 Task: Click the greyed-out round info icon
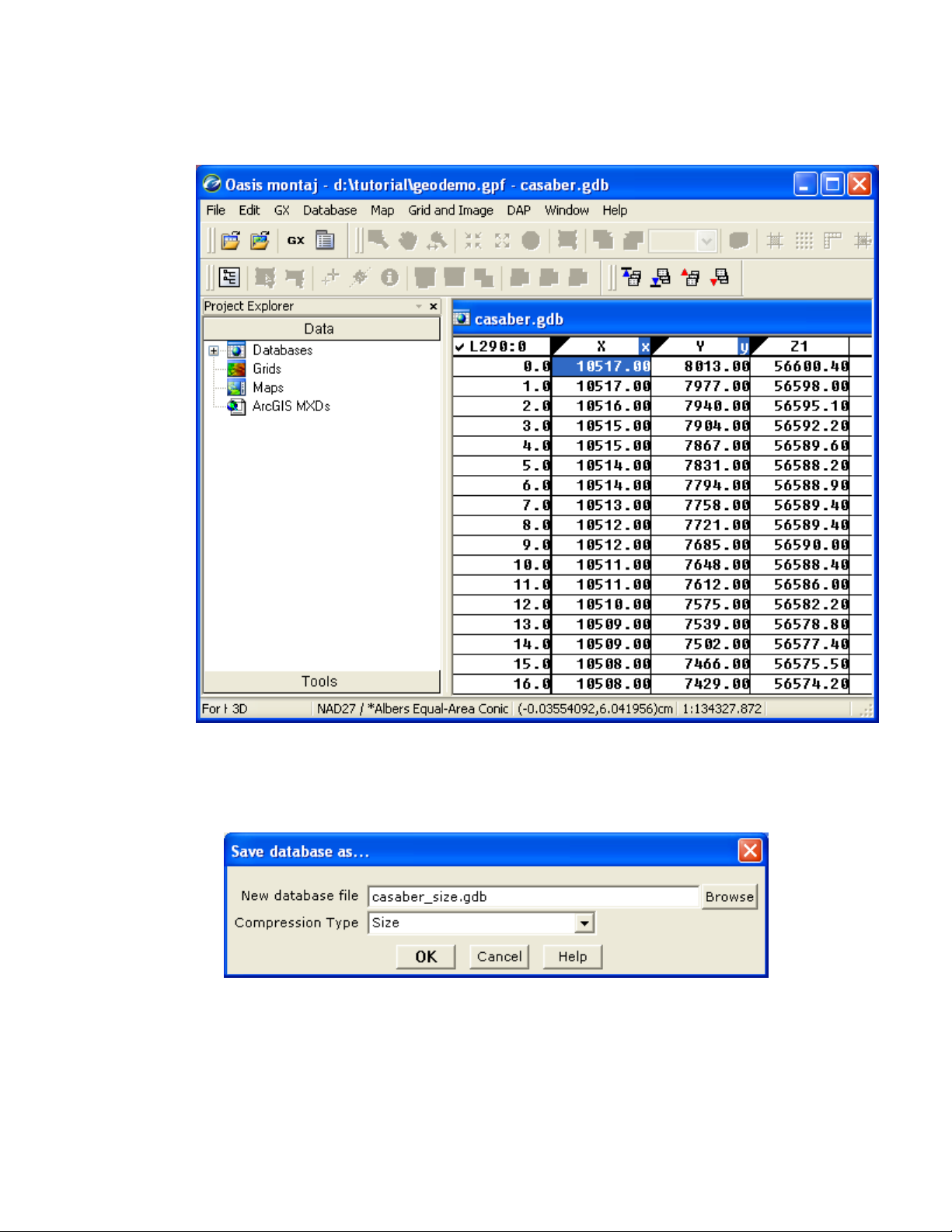(389, 277)
